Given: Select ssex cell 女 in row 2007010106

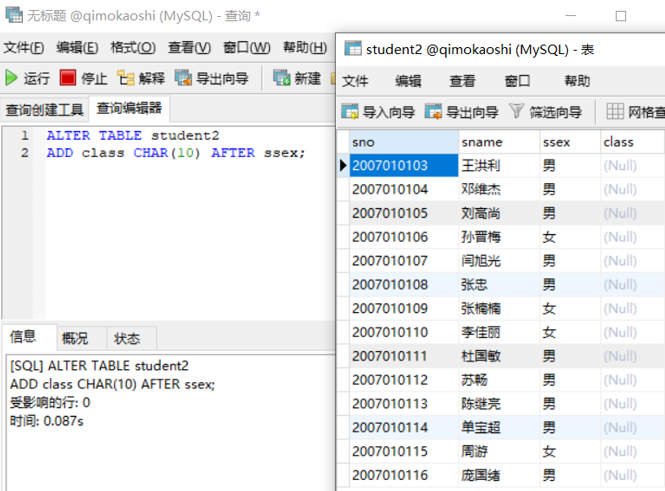Looking at the screenshot, I should tap(570, 237).
